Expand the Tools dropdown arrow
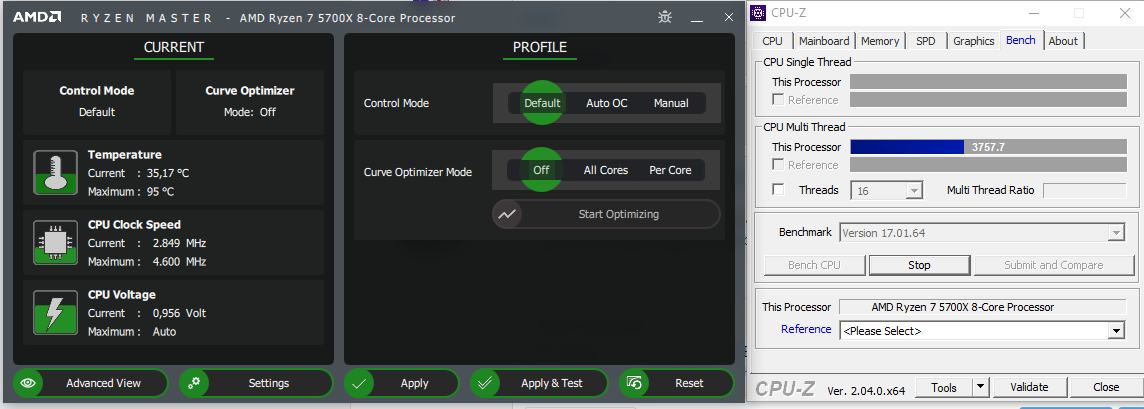The width and height of the screenshot is (1144, 409). click(x=980, y=387)
